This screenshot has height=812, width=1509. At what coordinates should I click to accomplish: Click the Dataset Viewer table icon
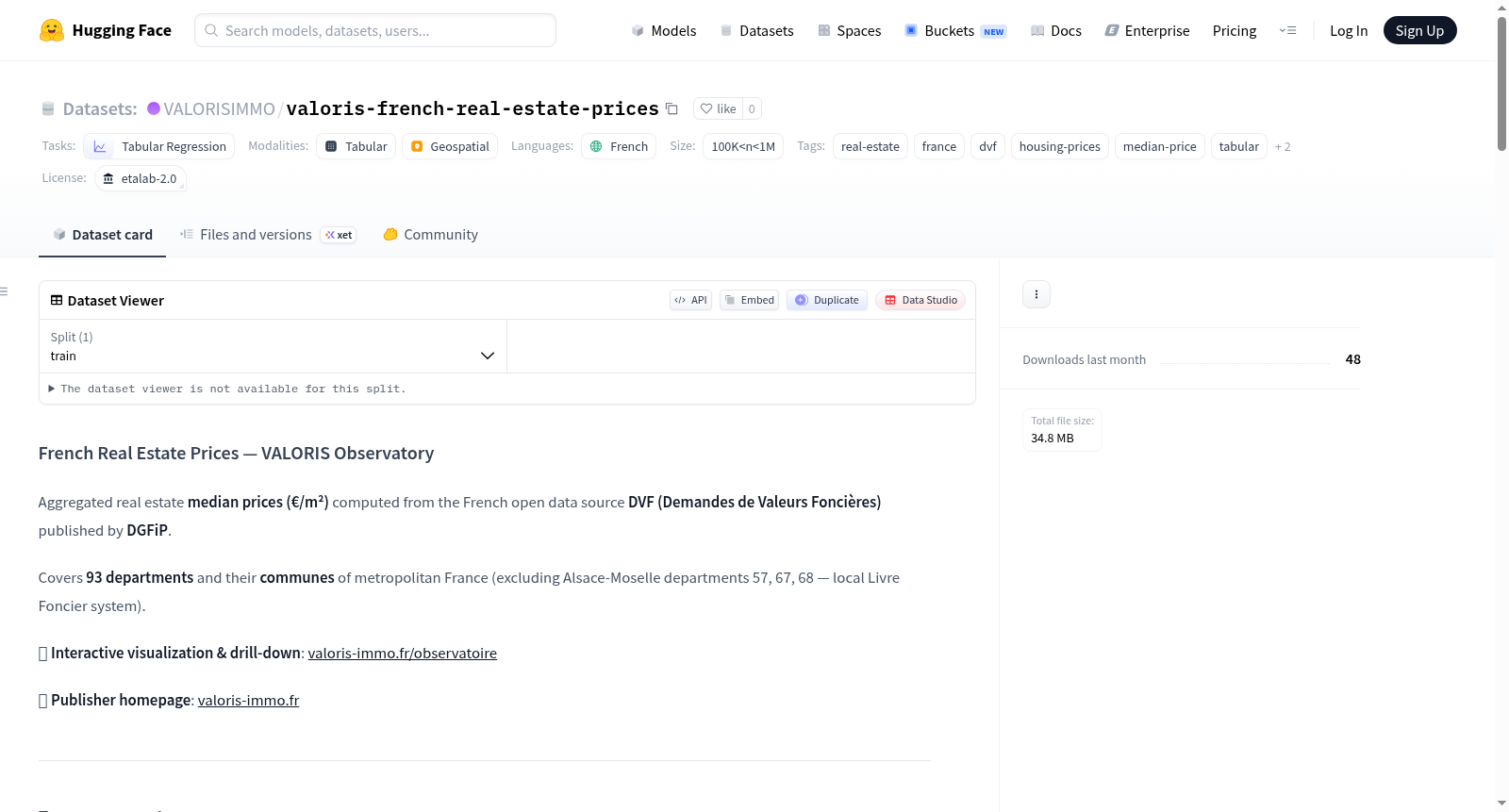pyautogui.click(x=57, y=300)
